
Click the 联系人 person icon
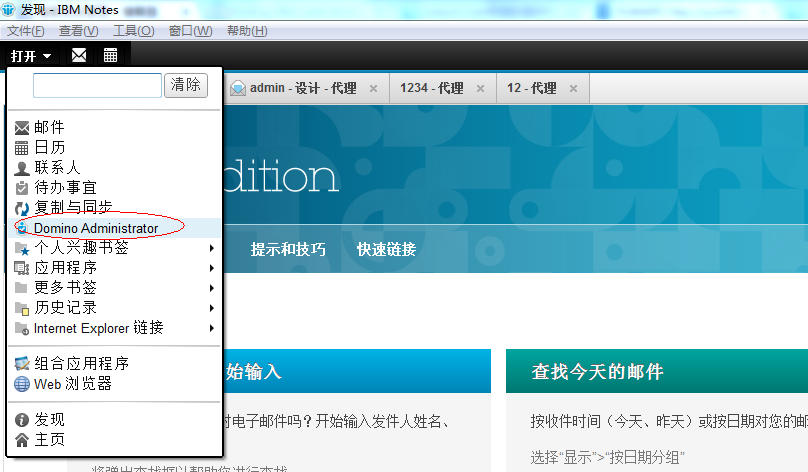click(x=22, y=168)
